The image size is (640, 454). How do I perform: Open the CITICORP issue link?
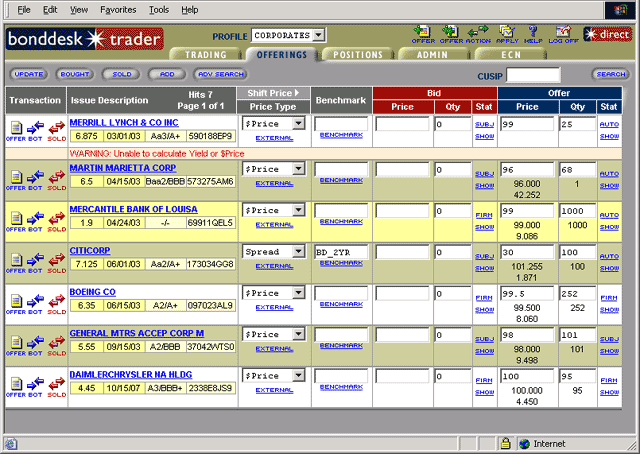pos(90,251)
